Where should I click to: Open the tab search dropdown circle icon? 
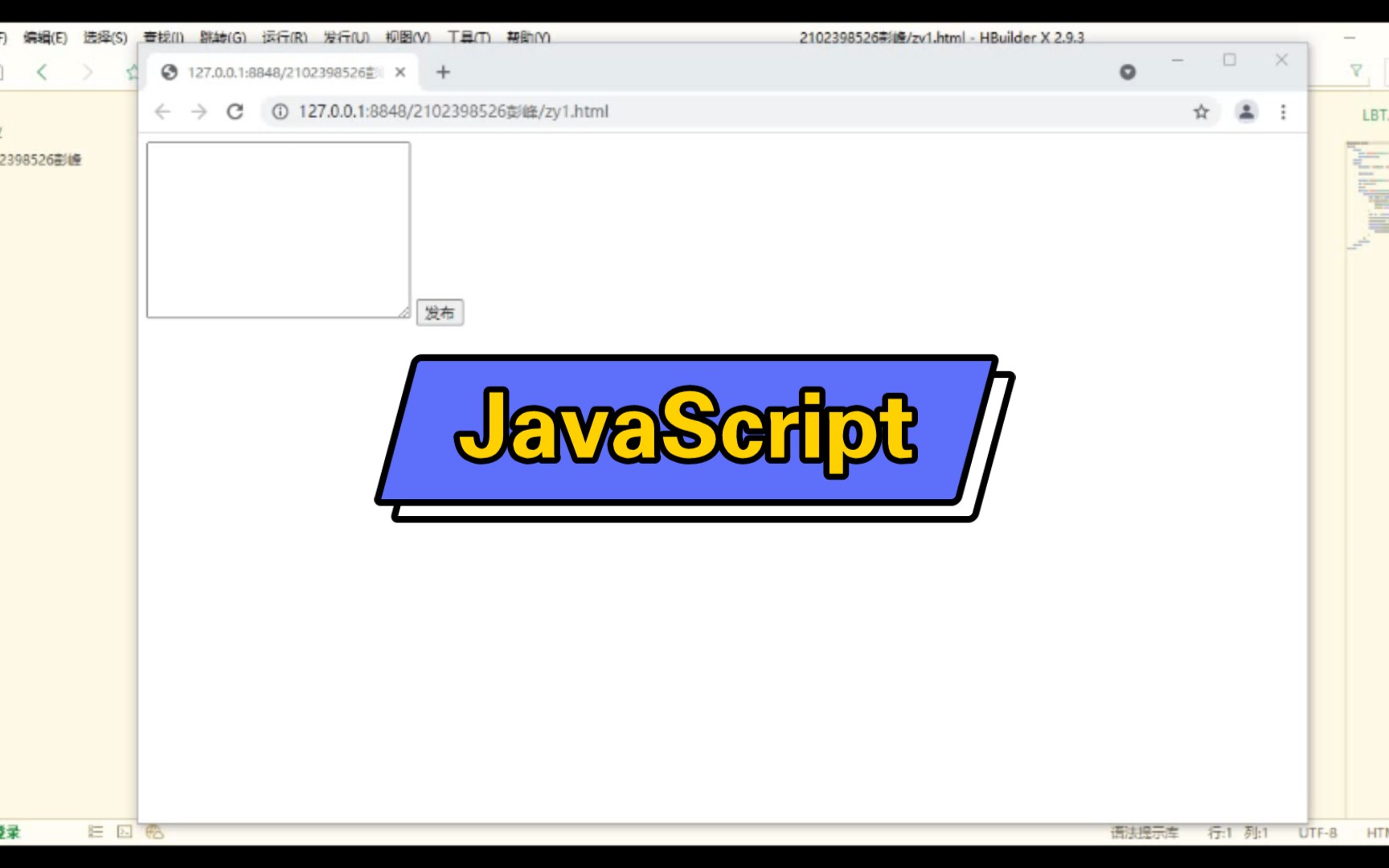coord(1128,72)
